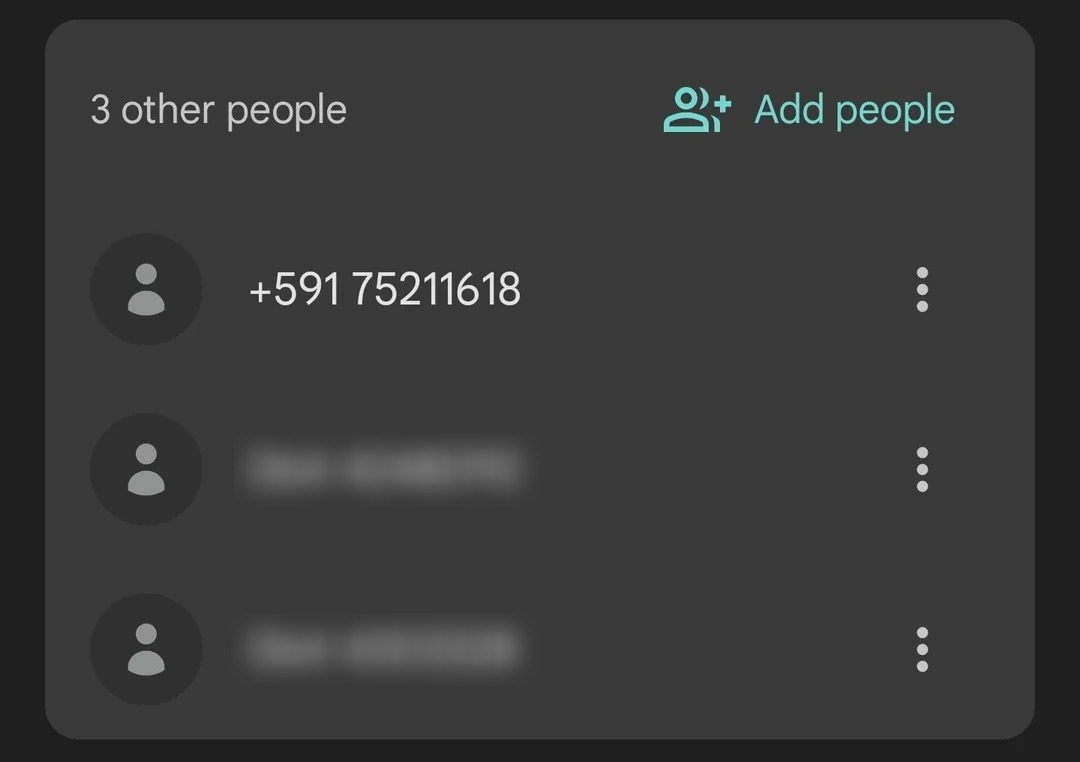This screenshot has height=762, width=1080.
Task: Open the avatar for +591 75211618
Action: [146, 289]
